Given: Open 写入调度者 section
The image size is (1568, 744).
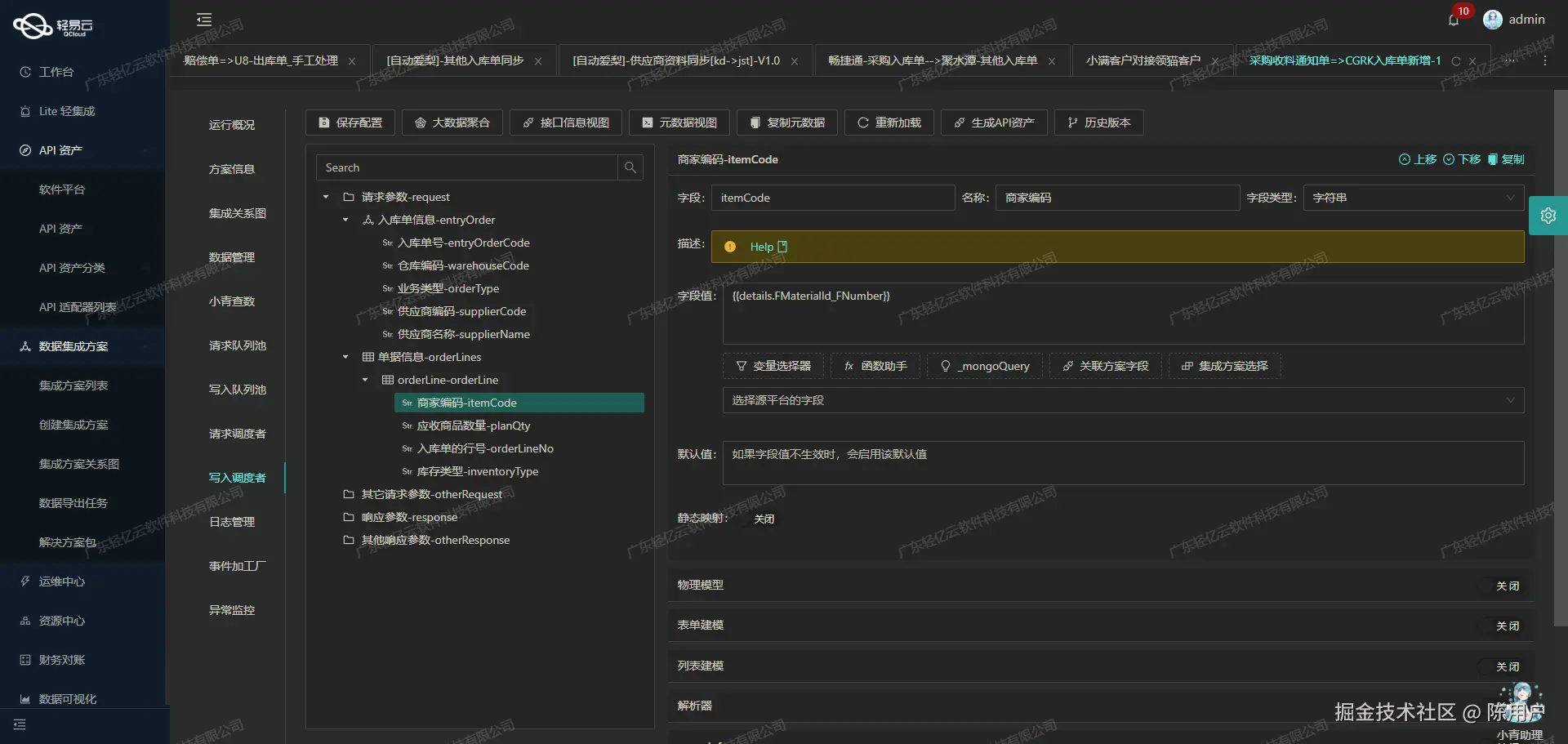Looking at the screenshot, I should click(x=237, y=478).
